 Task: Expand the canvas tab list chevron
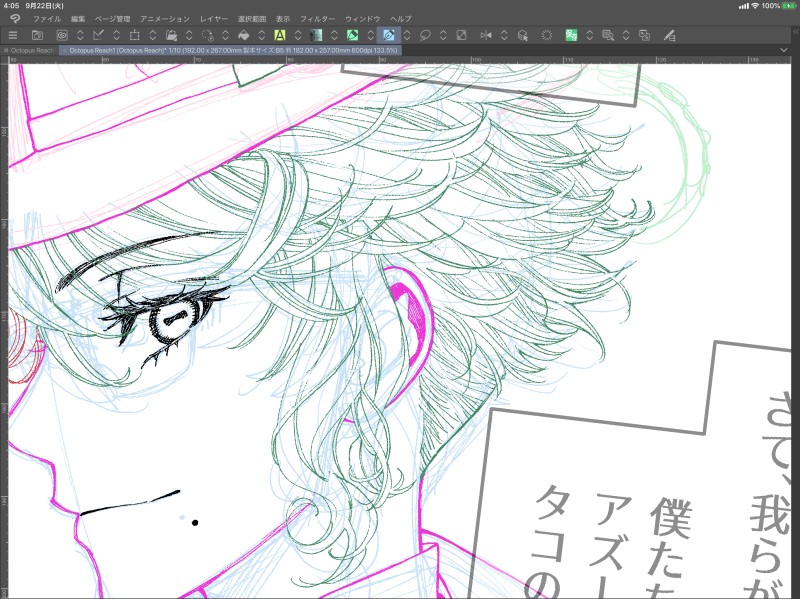tap(784, 50)
